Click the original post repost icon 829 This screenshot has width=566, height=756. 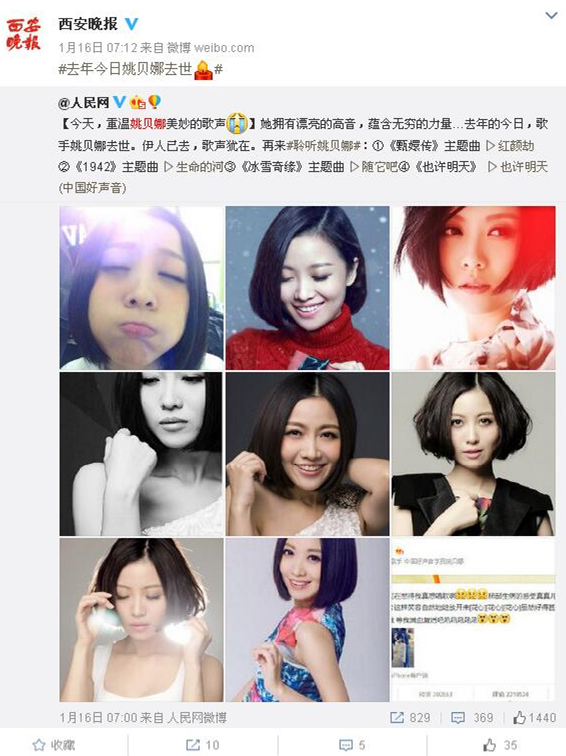pyautogui.click(x=410, y=718)
